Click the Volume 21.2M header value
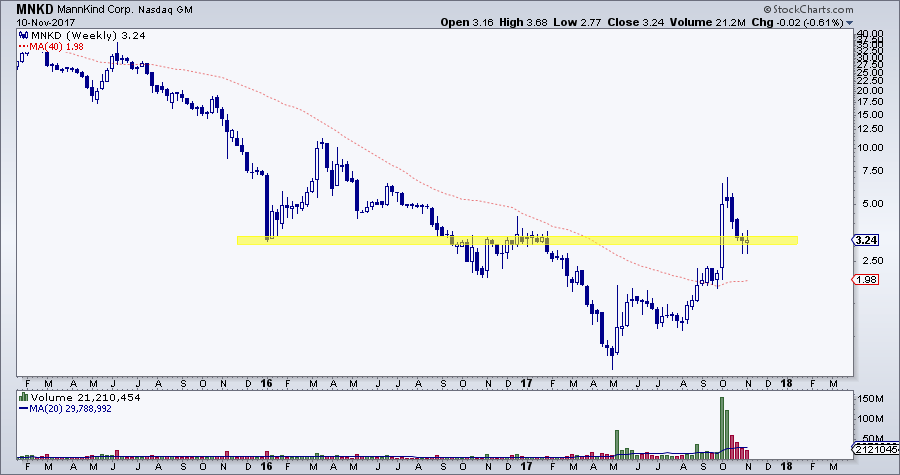900x475 pixels. coord(707,22)
